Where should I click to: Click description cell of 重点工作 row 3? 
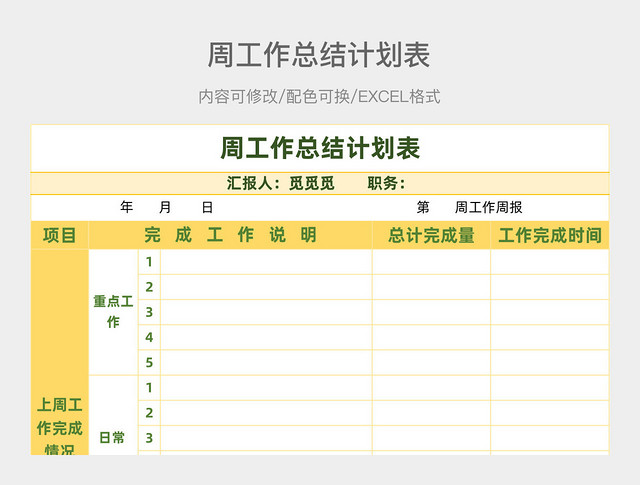[267, 312]
